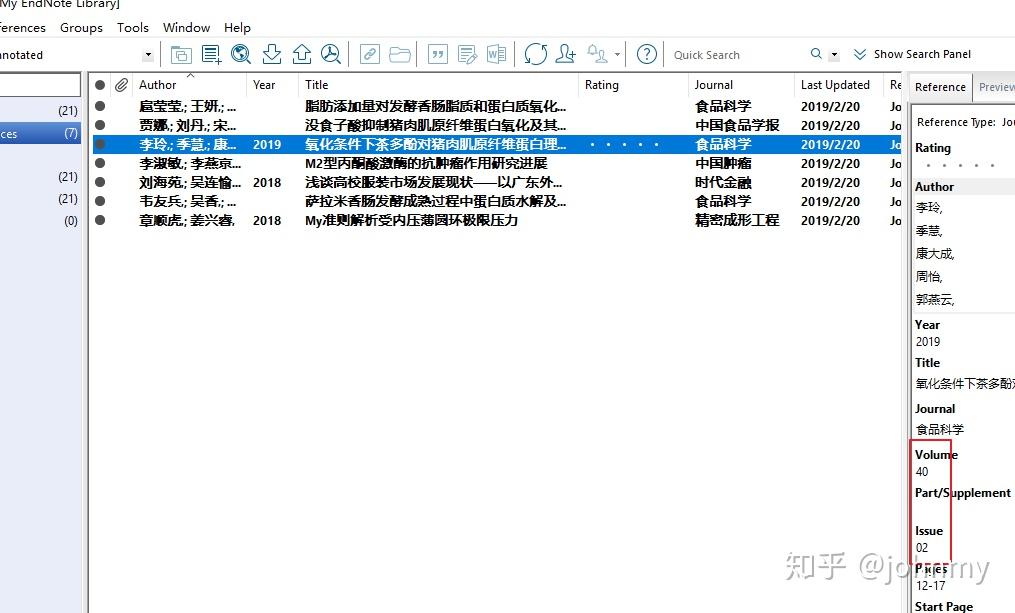Open the Tools menu
Viewport: 1015px width, 613px height.
(x=132, y=27)
